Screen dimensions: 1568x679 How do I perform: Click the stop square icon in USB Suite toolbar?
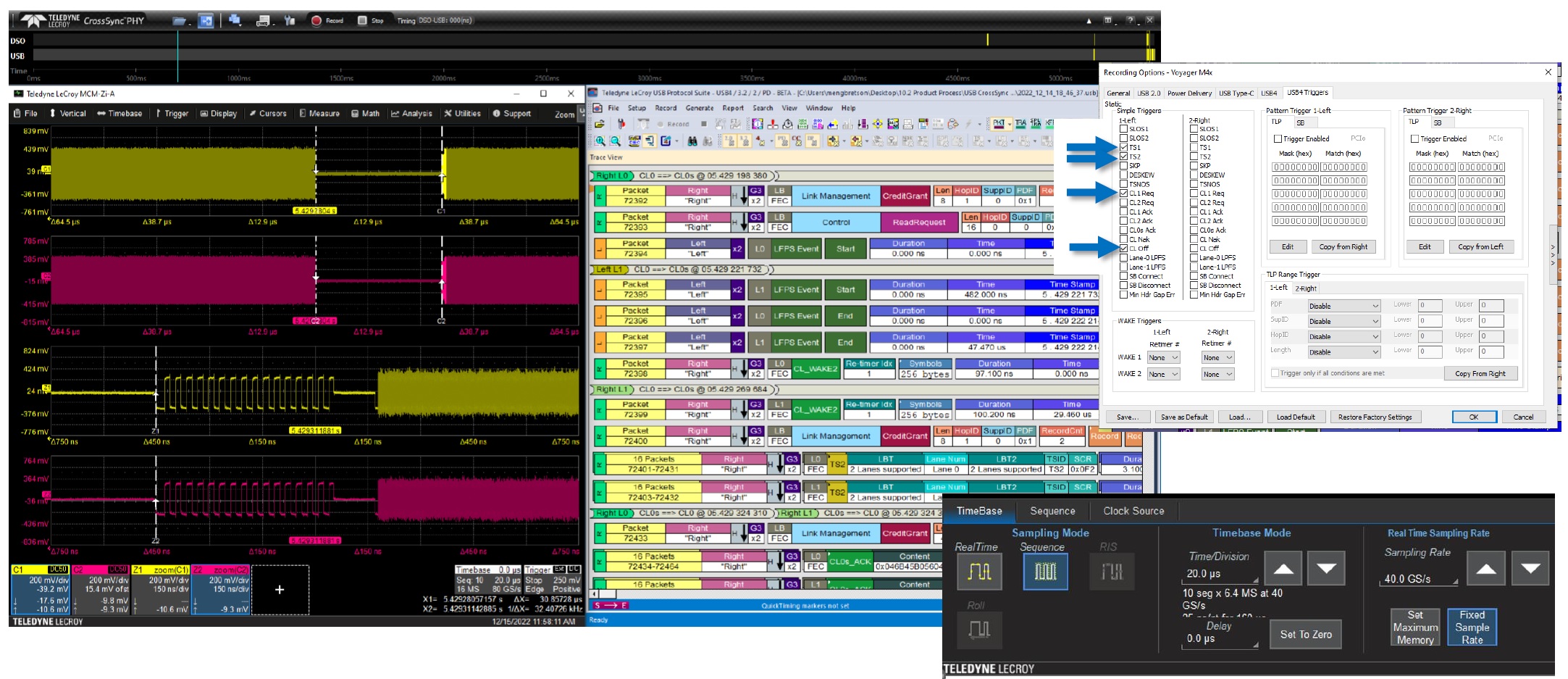[x=704, y=124]
